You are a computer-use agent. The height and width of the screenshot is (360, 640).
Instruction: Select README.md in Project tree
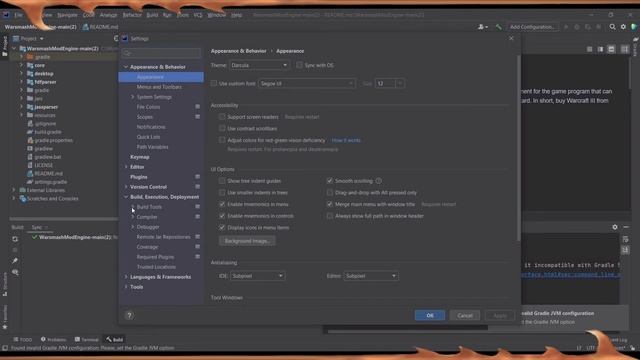49,173
